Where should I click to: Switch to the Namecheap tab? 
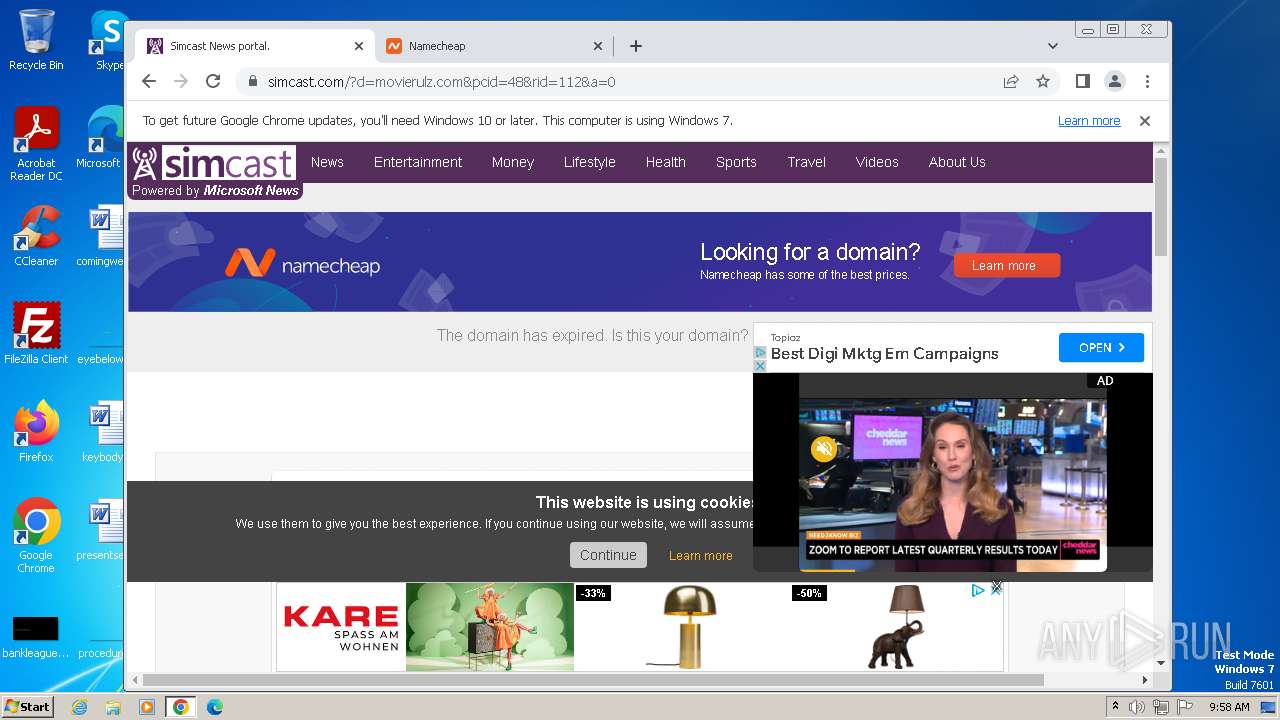click(495, 46)
